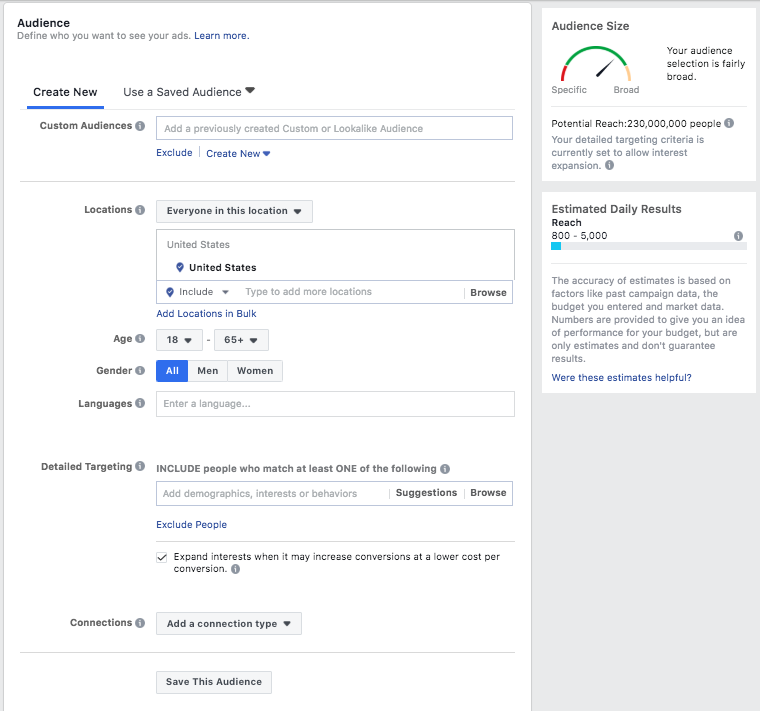Click Exclude People link
760x711 pixels.
[191, 524]
